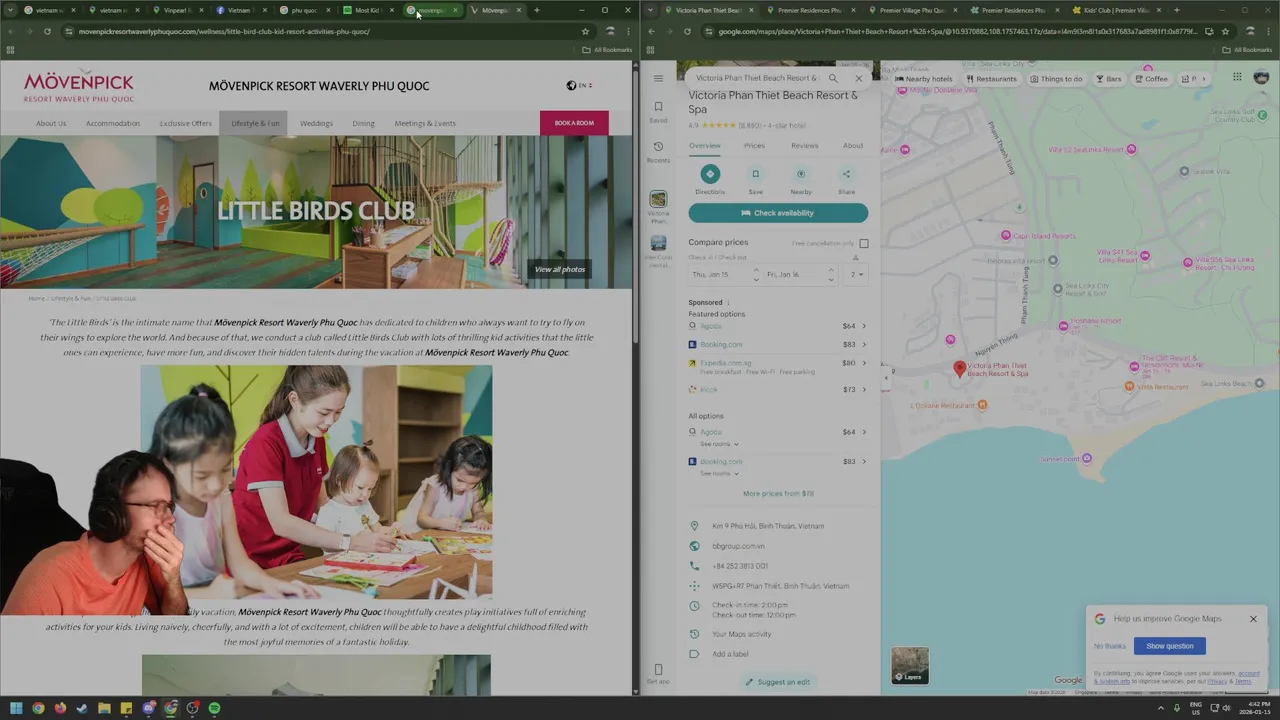Open the Accommodation menu item
Viewport: 1280px width, 720px height.
(x=113, y=123)
